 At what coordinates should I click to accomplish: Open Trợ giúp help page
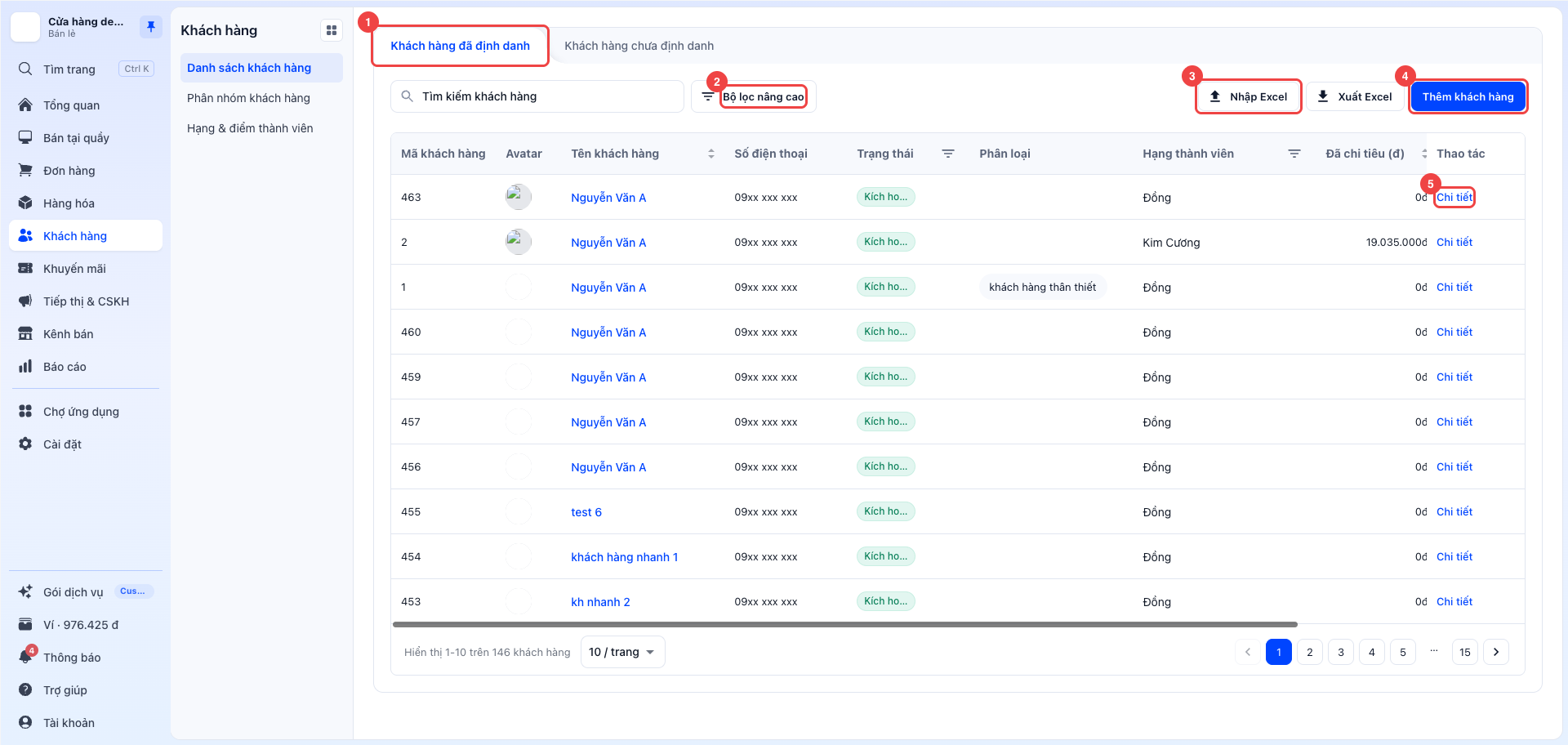tap(86, 690)
